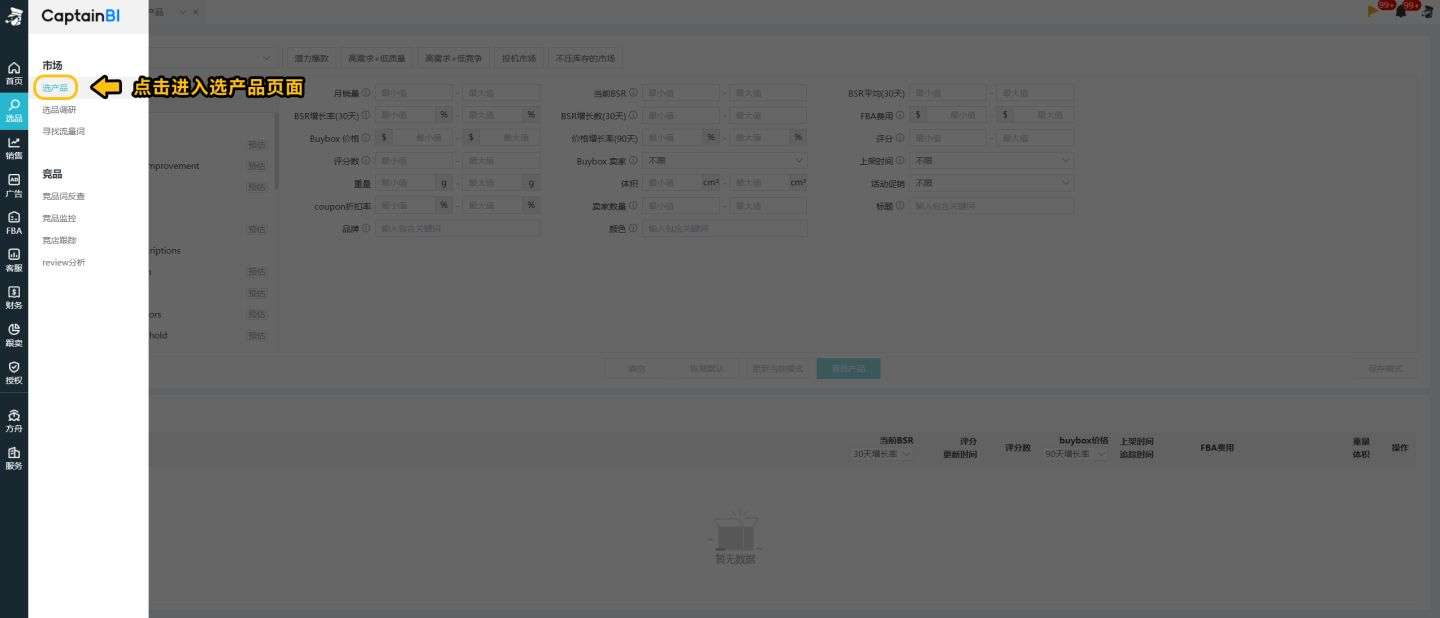Click info icon next to 卖家数量 label

point(633,206)
